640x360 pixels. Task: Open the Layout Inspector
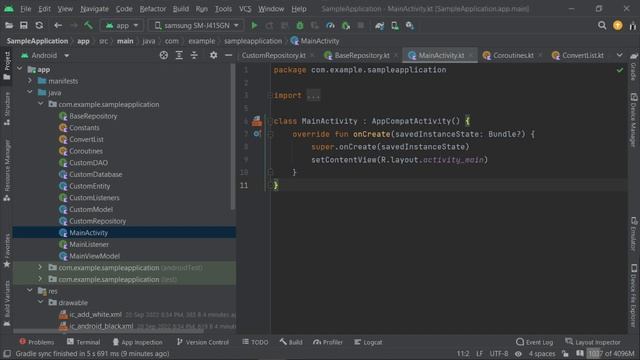[593, 342]
